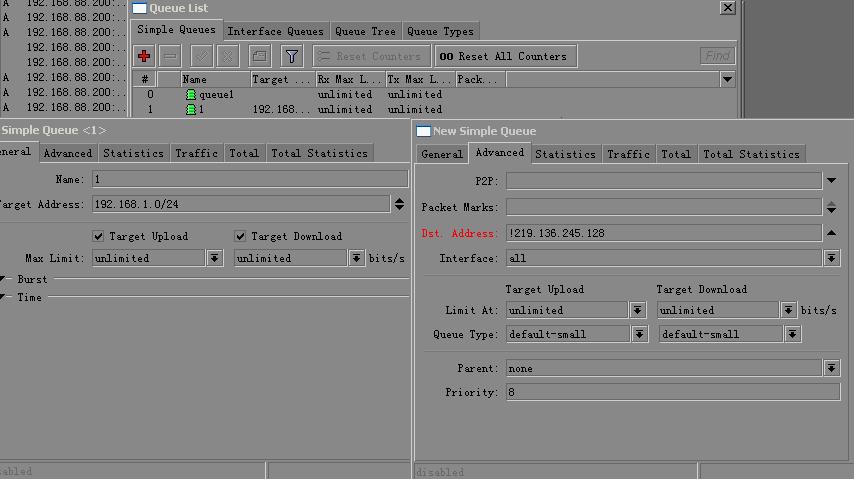Open Total tab in New Simple Queue
The image size is (854, 479).
[676, 155]
